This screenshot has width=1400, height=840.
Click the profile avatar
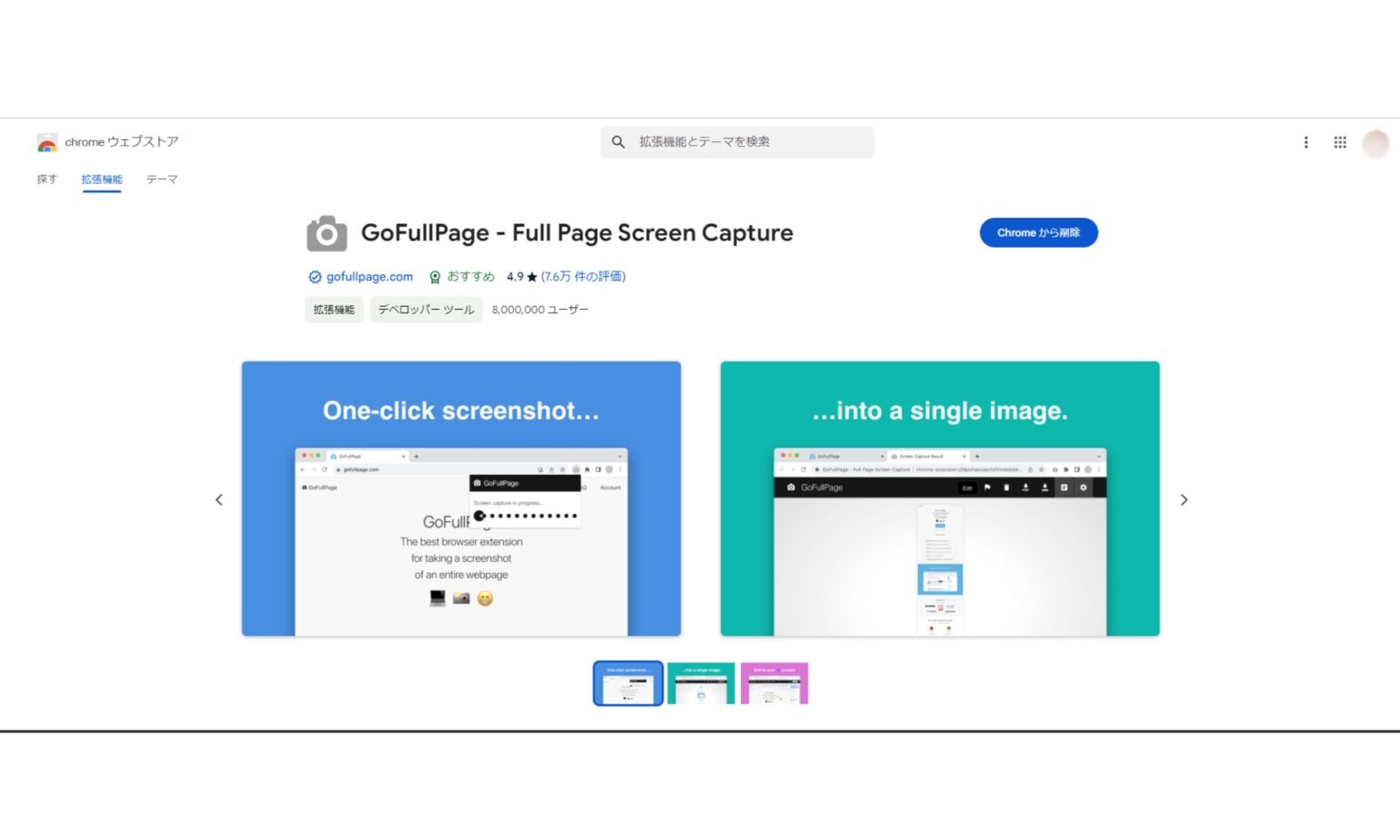(1375, 143)
